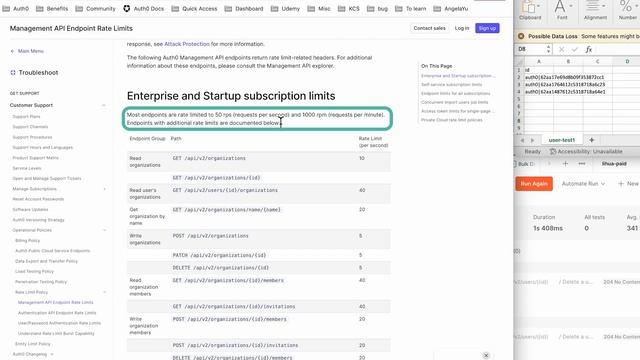Image resolution: width=640 pixels, height=360 pixels.
Task: Click the Possible Data Loss warning icon
Action: pyautogui.click(x=521, y=36)
